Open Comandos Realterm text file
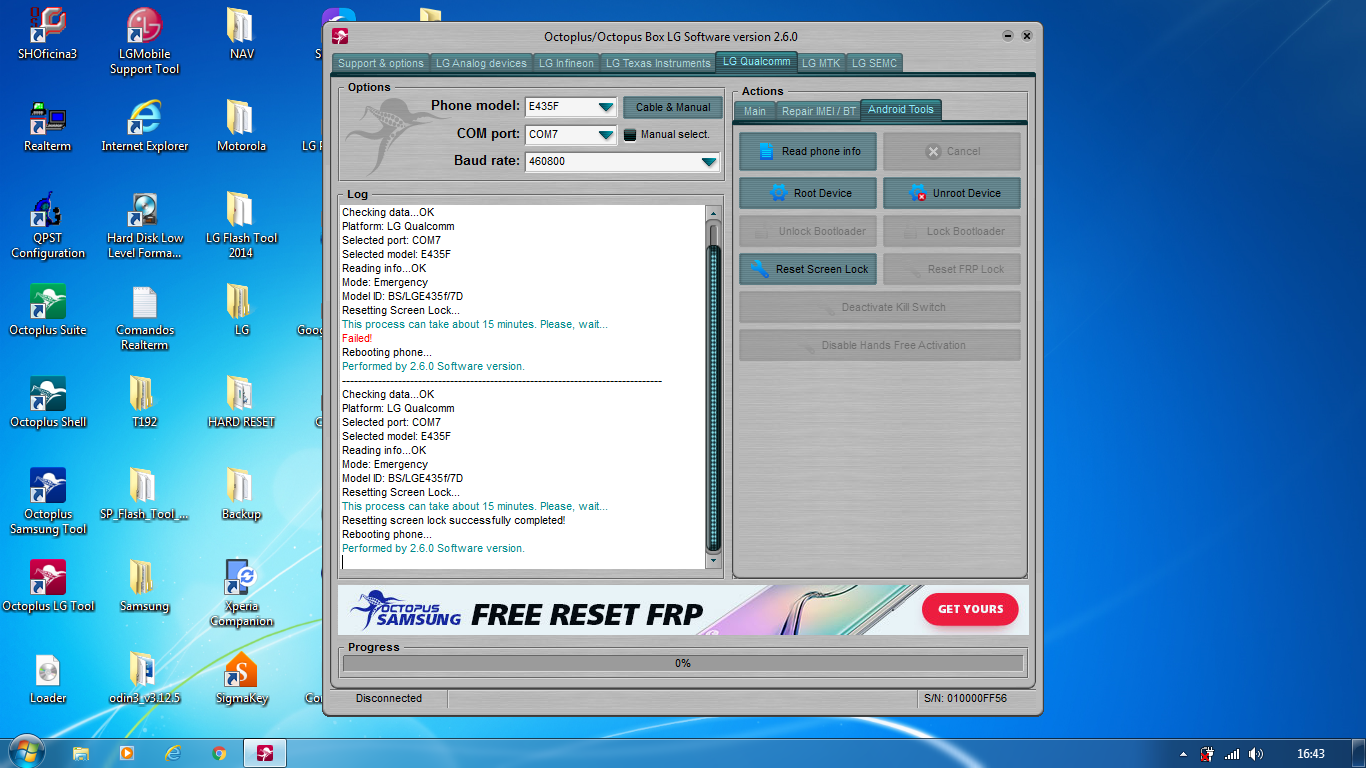This screenshot has height=768, width=1366. tap(145, 316)
